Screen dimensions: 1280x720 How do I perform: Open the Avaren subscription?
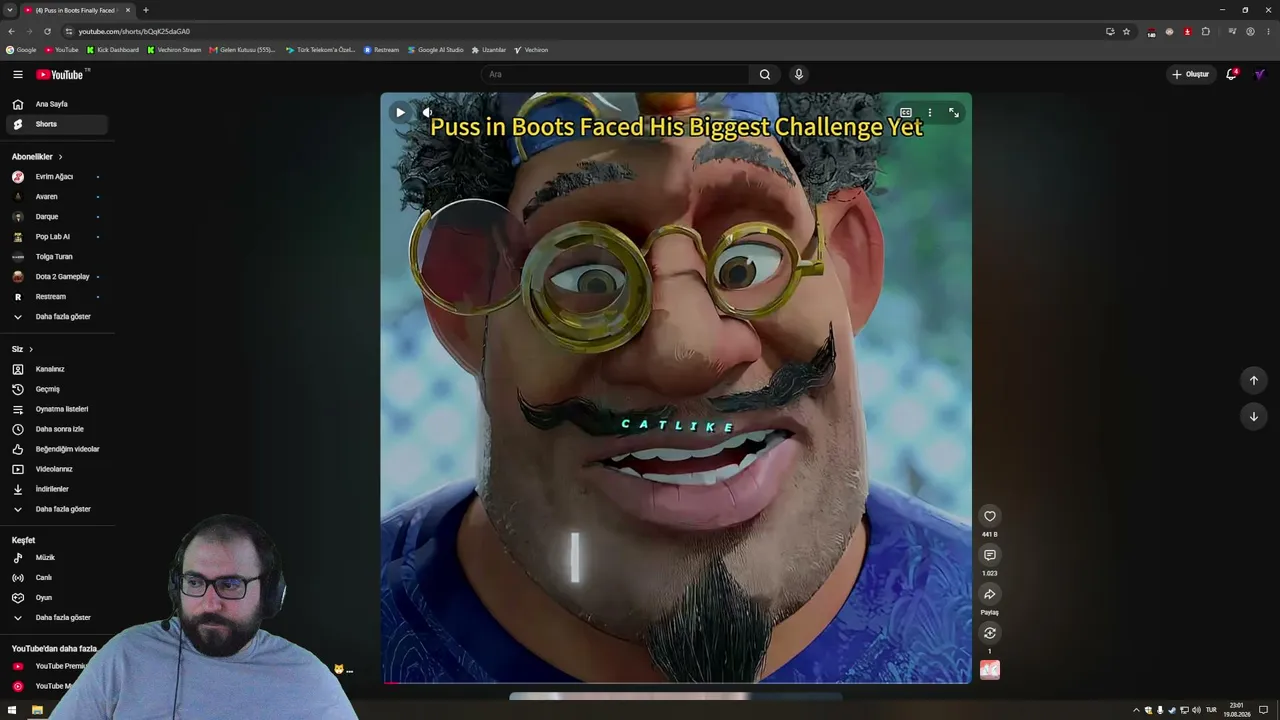[x=57, y=197]
